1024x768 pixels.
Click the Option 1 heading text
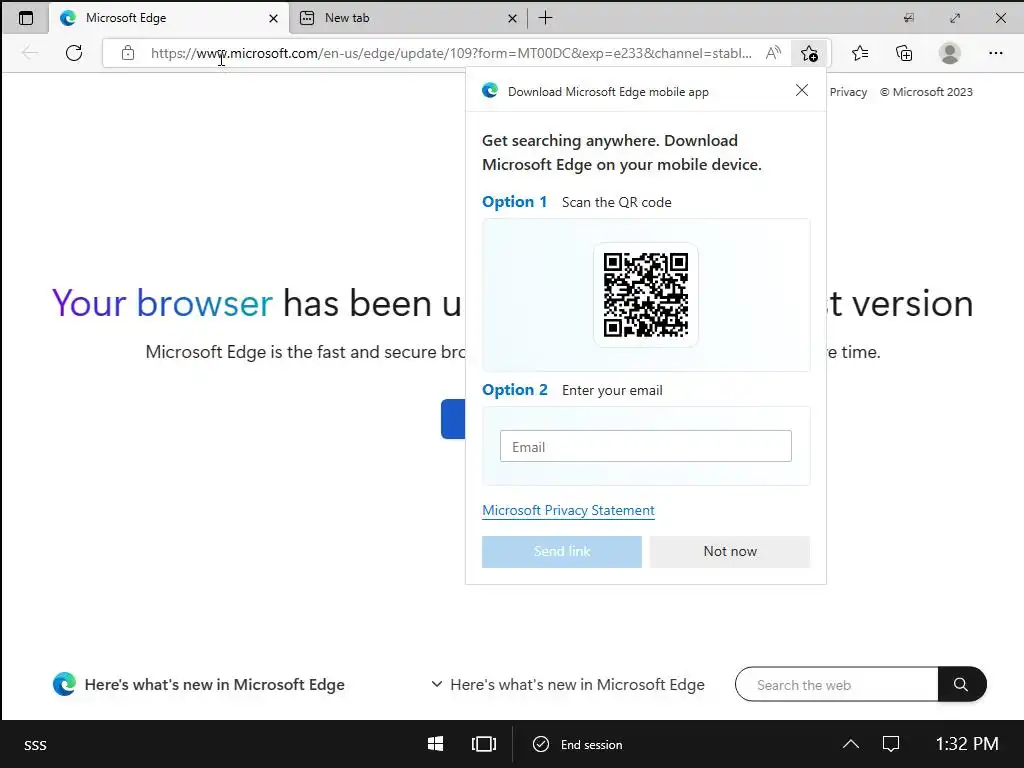[515, 202]
